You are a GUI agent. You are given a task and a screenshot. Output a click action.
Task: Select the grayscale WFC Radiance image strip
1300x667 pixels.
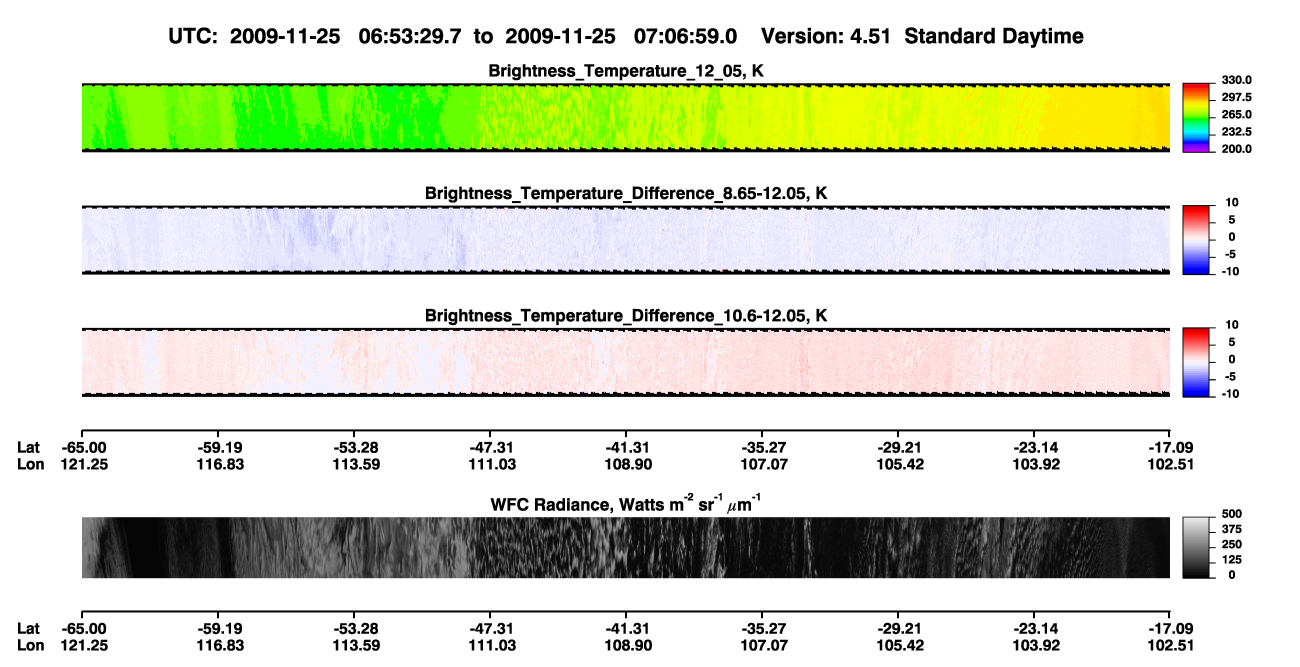click(626, 547)
